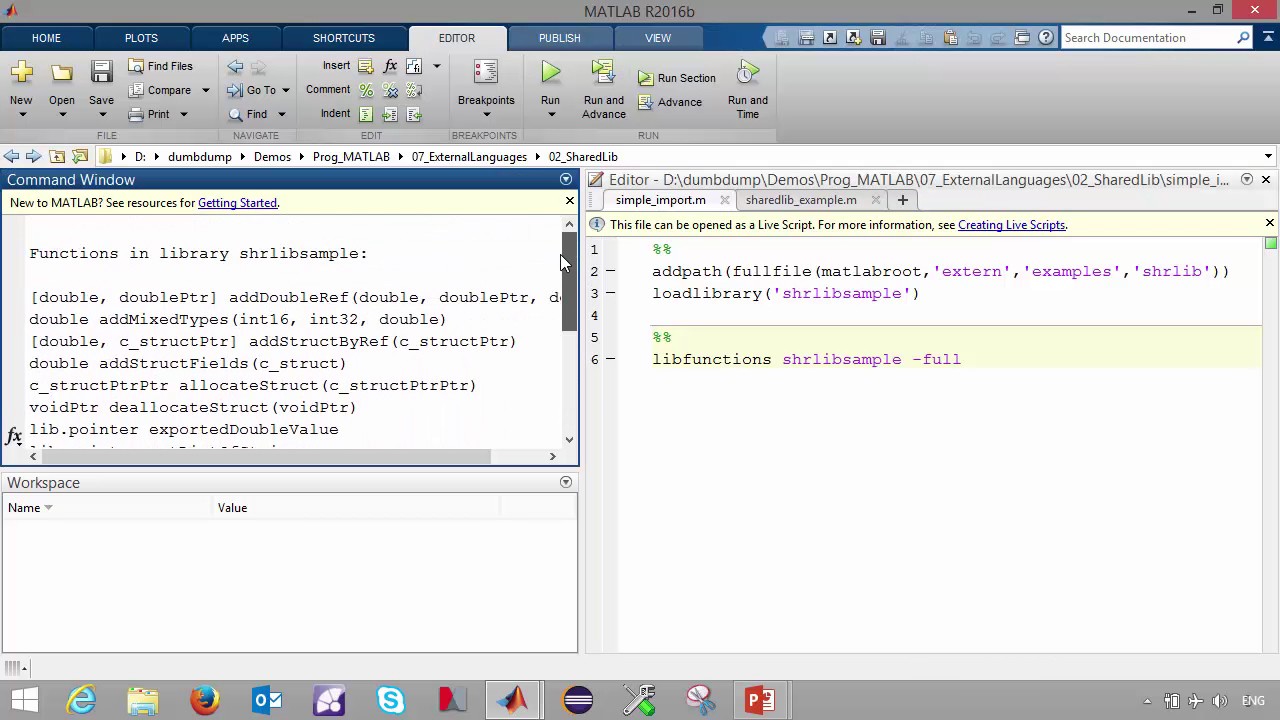Open the Print dropdown arrow
This screenshot has width=1280, height=720.
[x=183, y=114]
